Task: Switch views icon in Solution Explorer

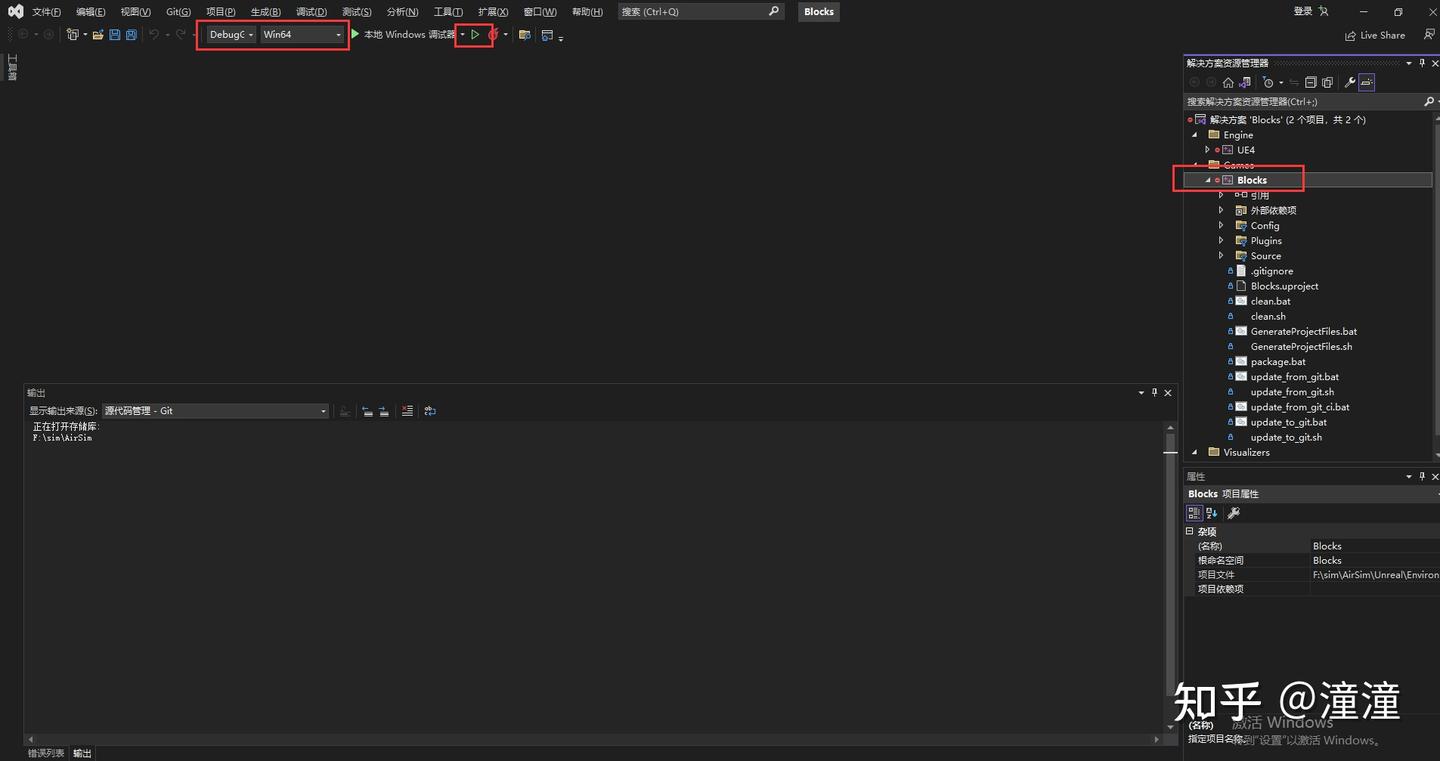Action: 1245,83
